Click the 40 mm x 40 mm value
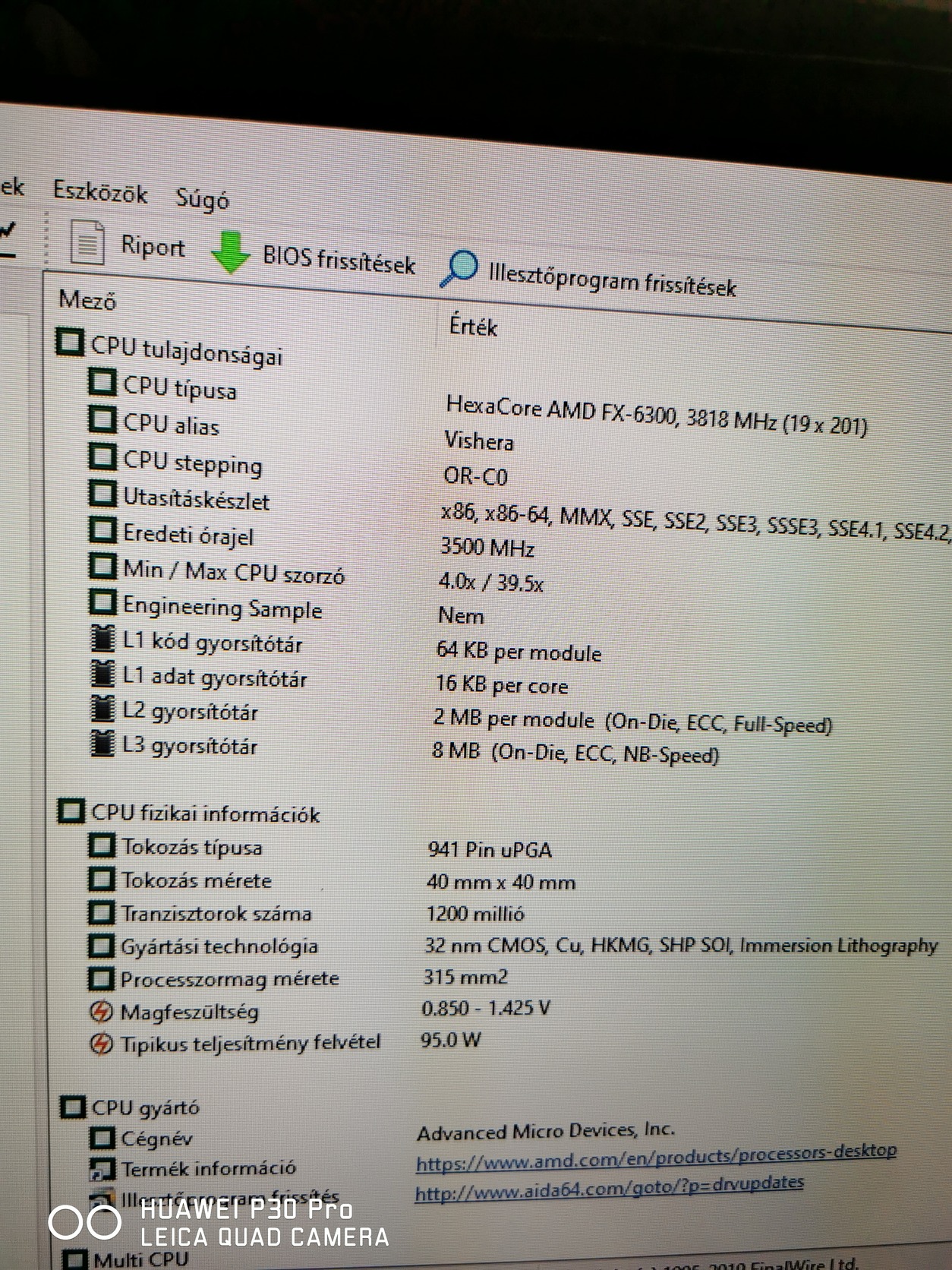Viewport: 952px width, 1270px height. [501, 881]
